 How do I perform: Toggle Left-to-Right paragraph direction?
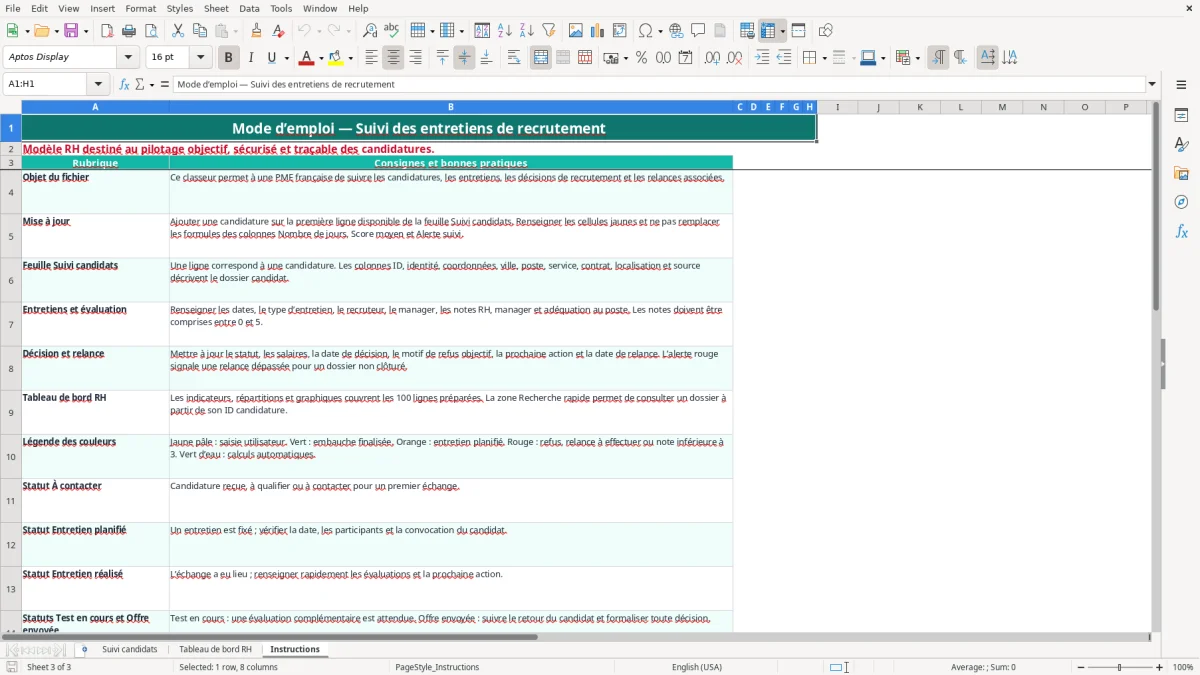(938, 58)
